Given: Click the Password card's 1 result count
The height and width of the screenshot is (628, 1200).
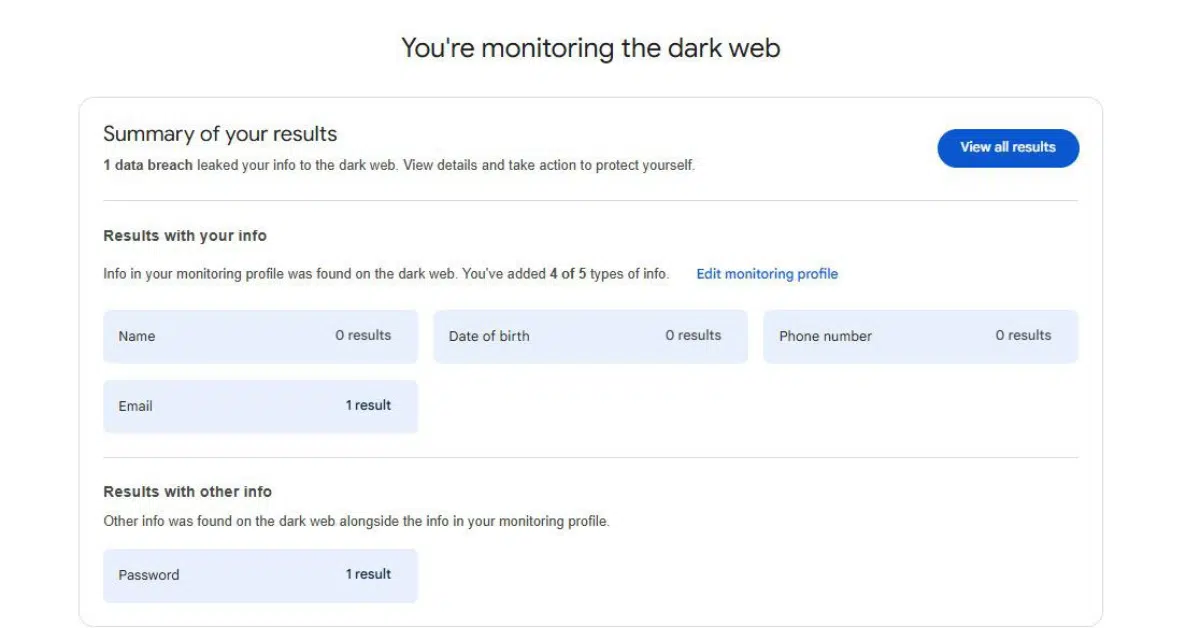Looking at the screenshot, I should pos(368,575).
